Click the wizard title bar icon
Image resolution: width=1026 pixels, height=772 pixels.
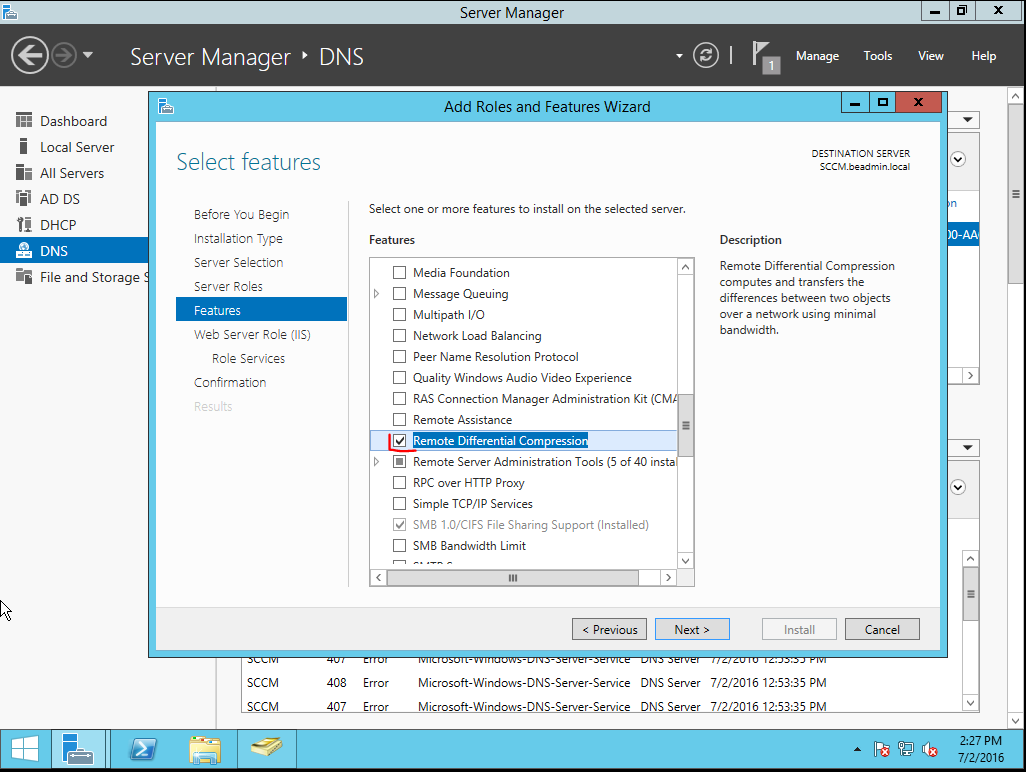pos(166,106)
